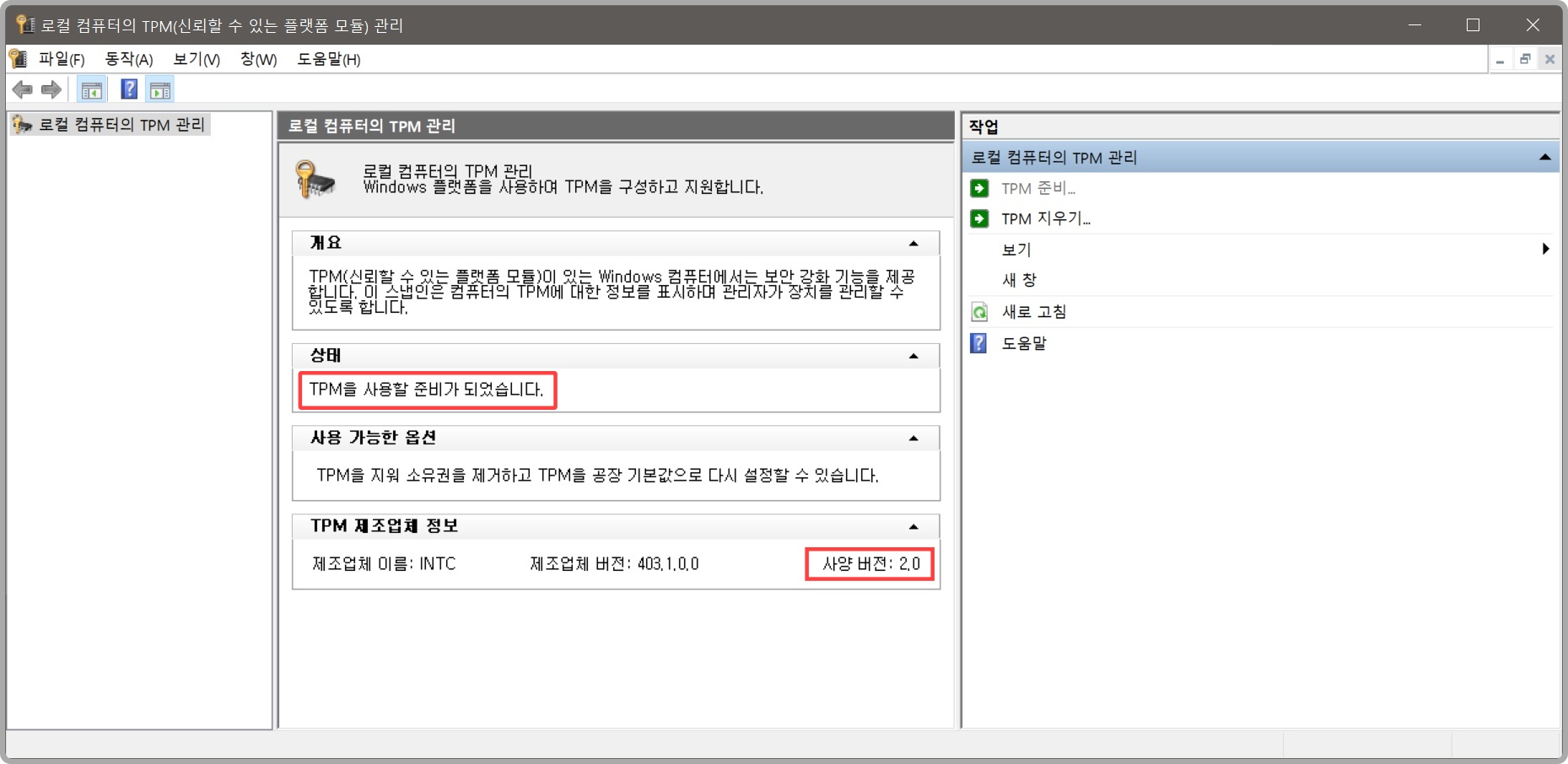Toggle the action pane show/hide icon
The width and height of the screenshot is (1568, 764).
pyautogui.click(x=160, y=89)
